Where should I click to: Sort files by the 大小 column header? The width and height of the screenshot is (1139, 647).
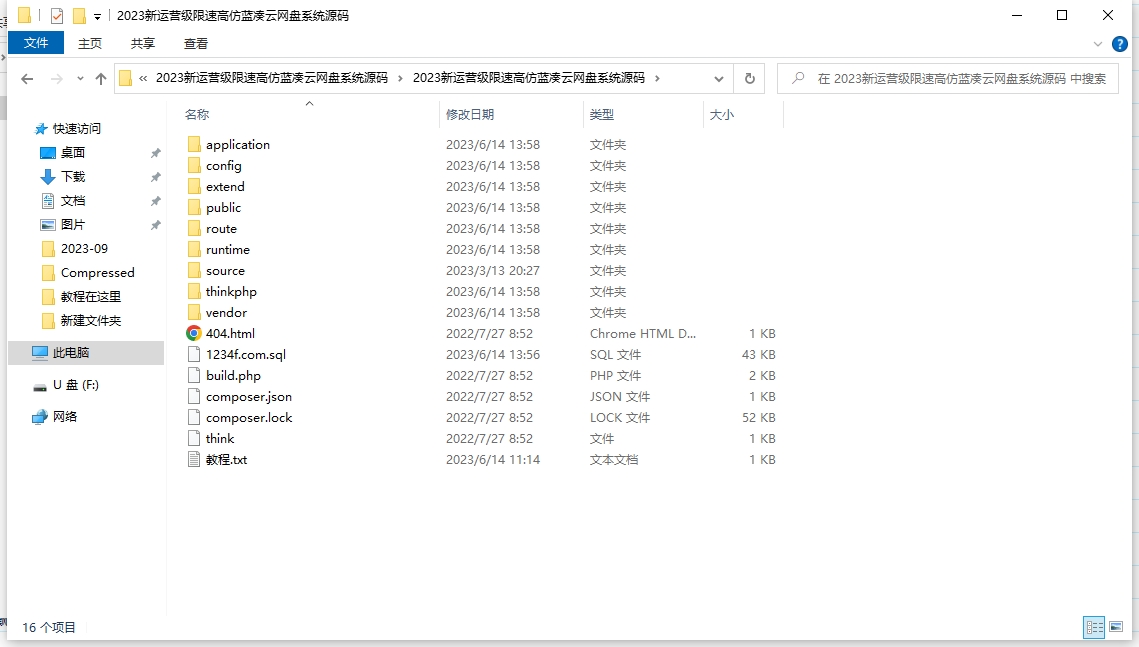pyautogui.click(x=721, y=115)
